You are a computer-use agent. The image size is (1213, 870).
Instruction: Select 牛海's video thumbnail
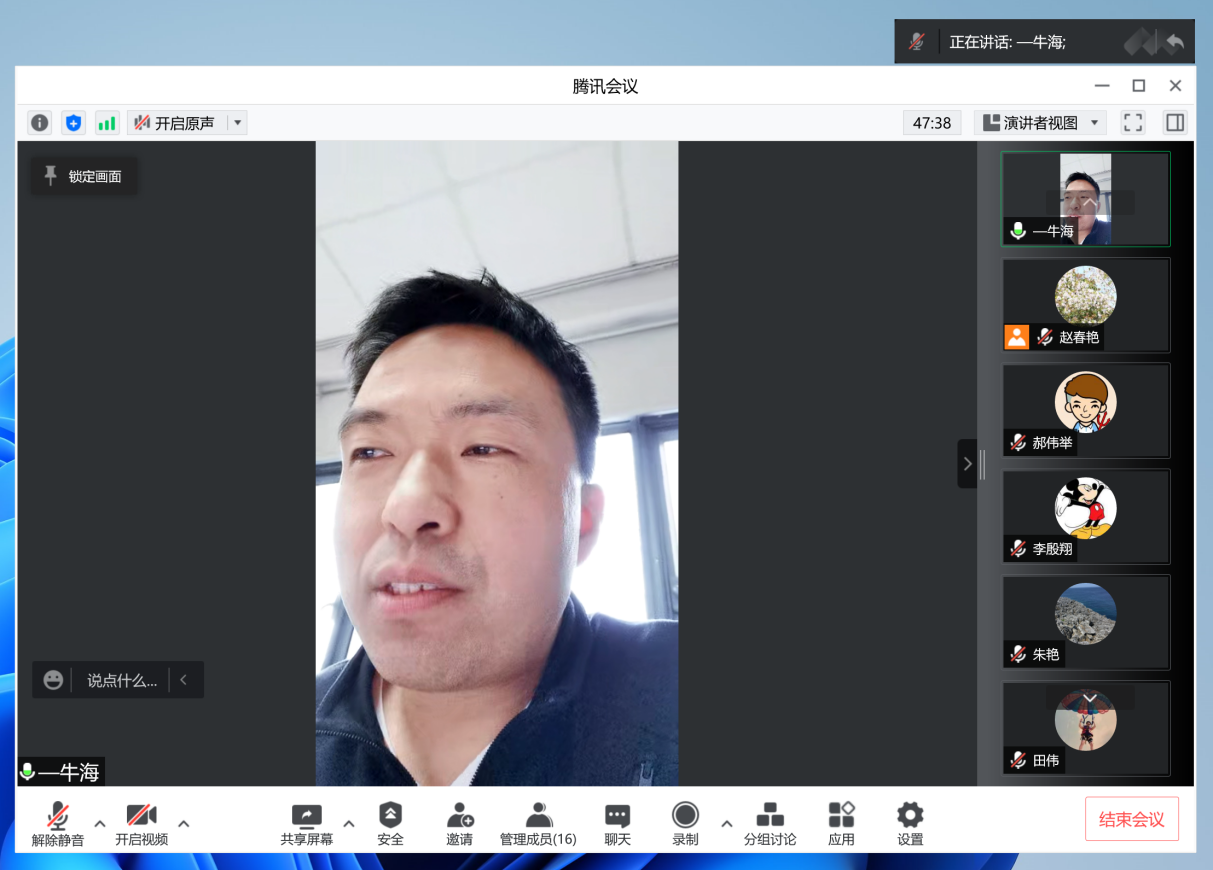[x=1086, y=199]
